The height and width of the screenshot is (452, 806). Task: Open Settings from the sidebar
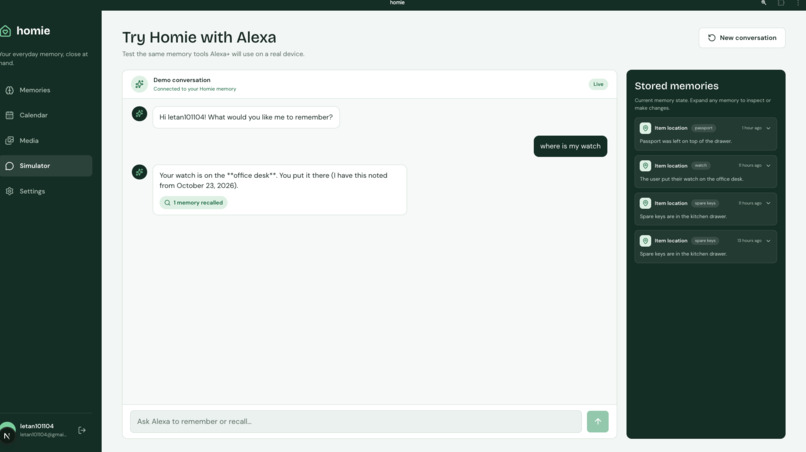(46, 191)
